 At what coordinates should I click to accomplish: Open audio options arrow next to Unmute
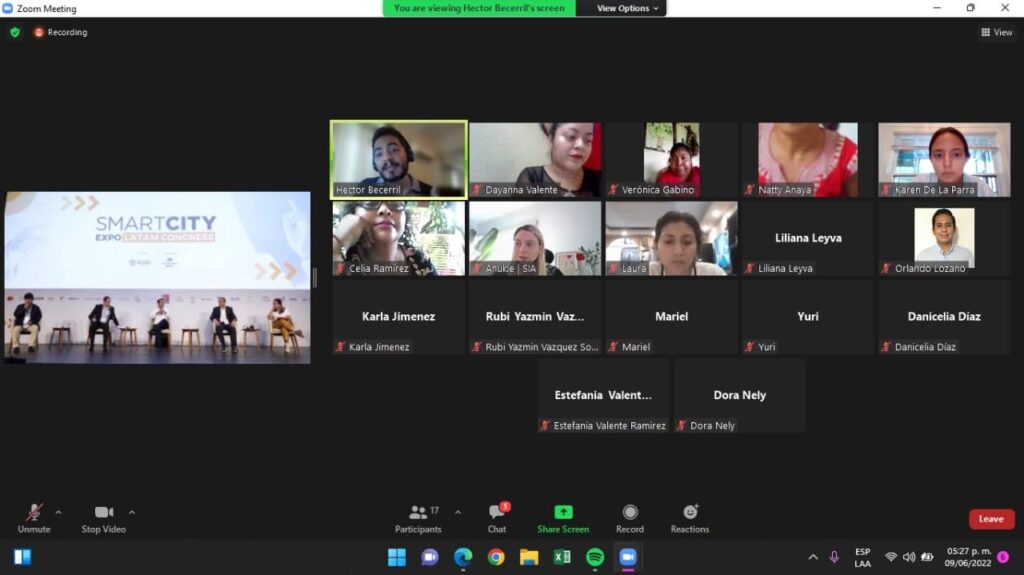[59, 512]
